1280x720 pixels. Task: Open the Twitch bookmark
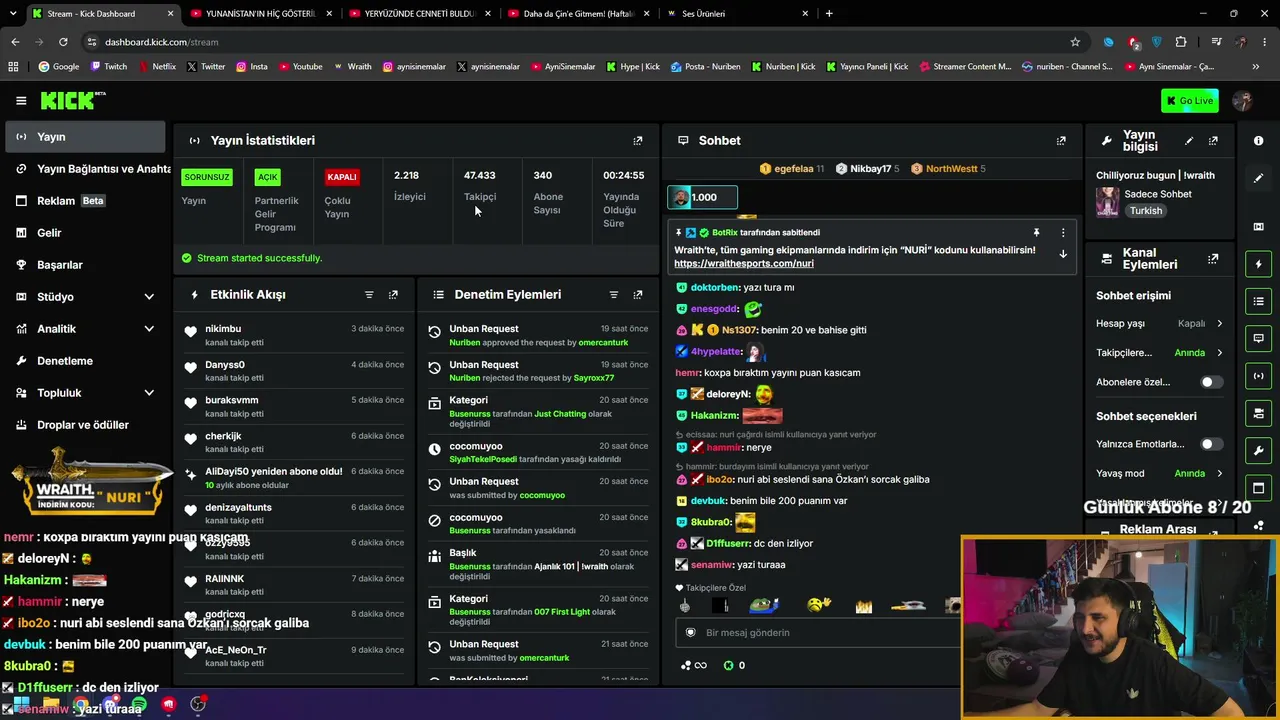(109, 67)
